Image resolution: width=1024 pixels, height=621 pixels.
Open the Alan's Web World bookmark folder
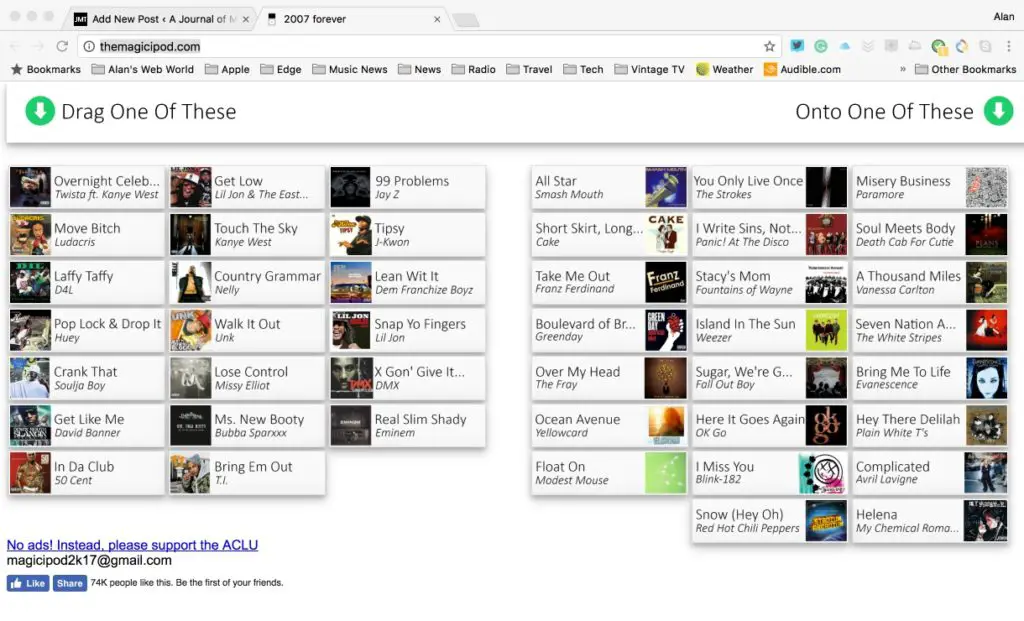(143, 69)
